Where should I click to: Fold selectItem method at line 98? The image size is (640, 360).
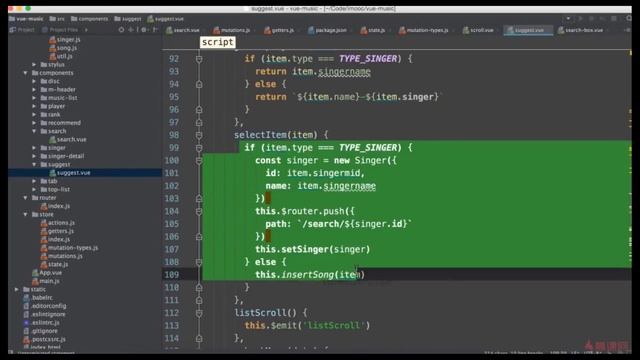click(x=199, y=135)
